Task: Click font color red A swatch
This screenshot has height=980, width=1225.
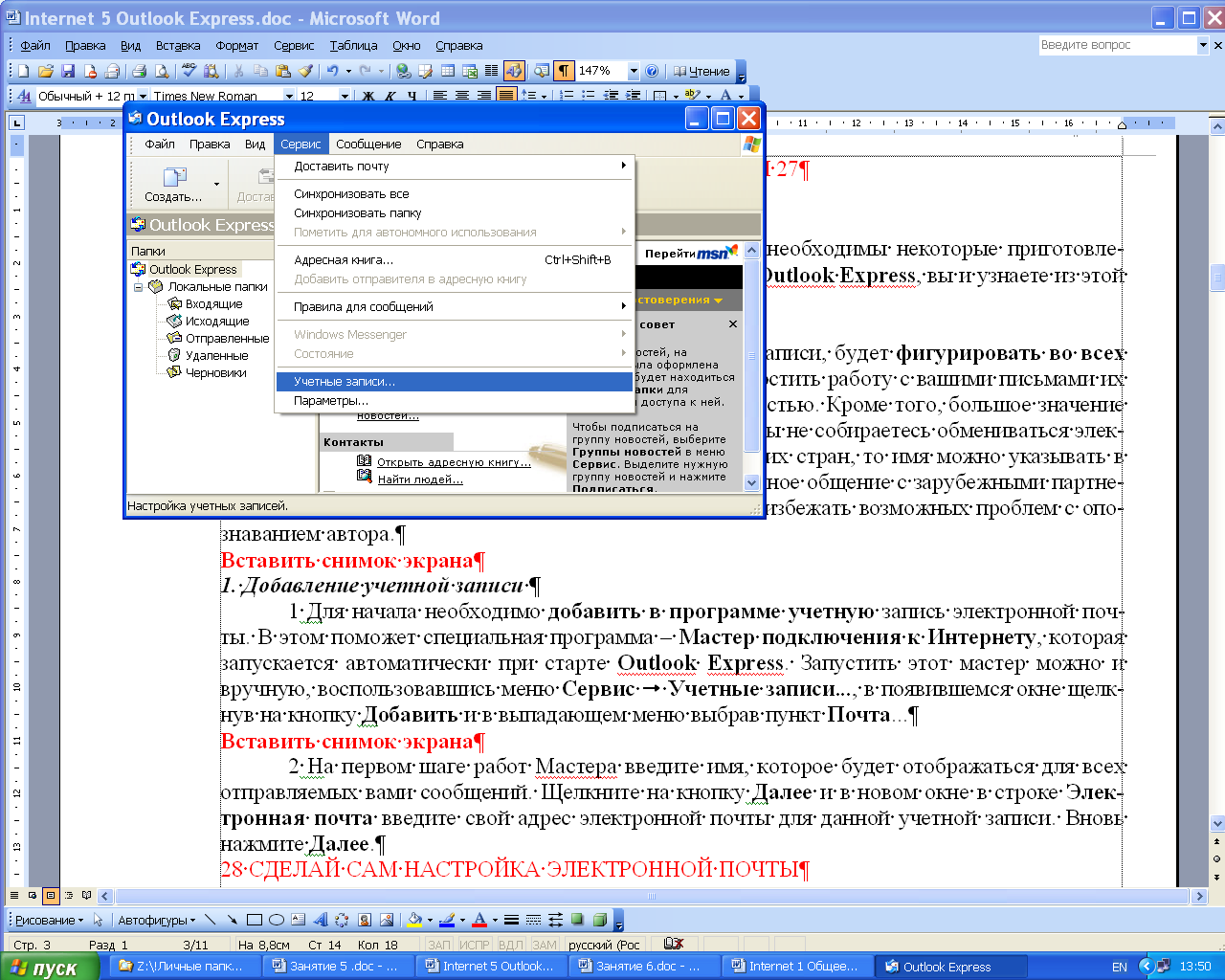Action: coord(480,920)
